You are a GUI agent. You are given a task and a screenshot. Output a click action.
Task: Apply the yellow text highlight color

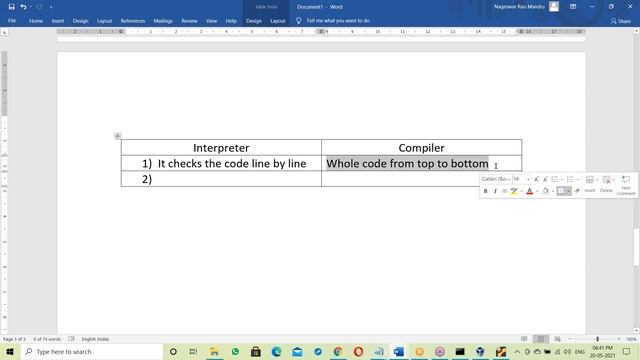click(514, 191)
